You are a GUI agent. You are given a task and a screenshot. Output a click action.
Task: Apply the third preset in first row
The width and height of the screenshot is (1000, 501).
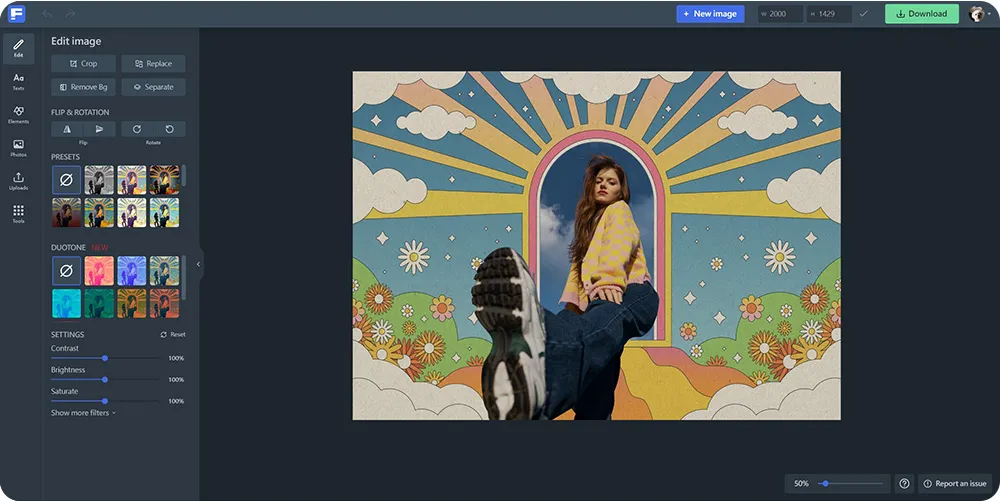tap(131, 180)
